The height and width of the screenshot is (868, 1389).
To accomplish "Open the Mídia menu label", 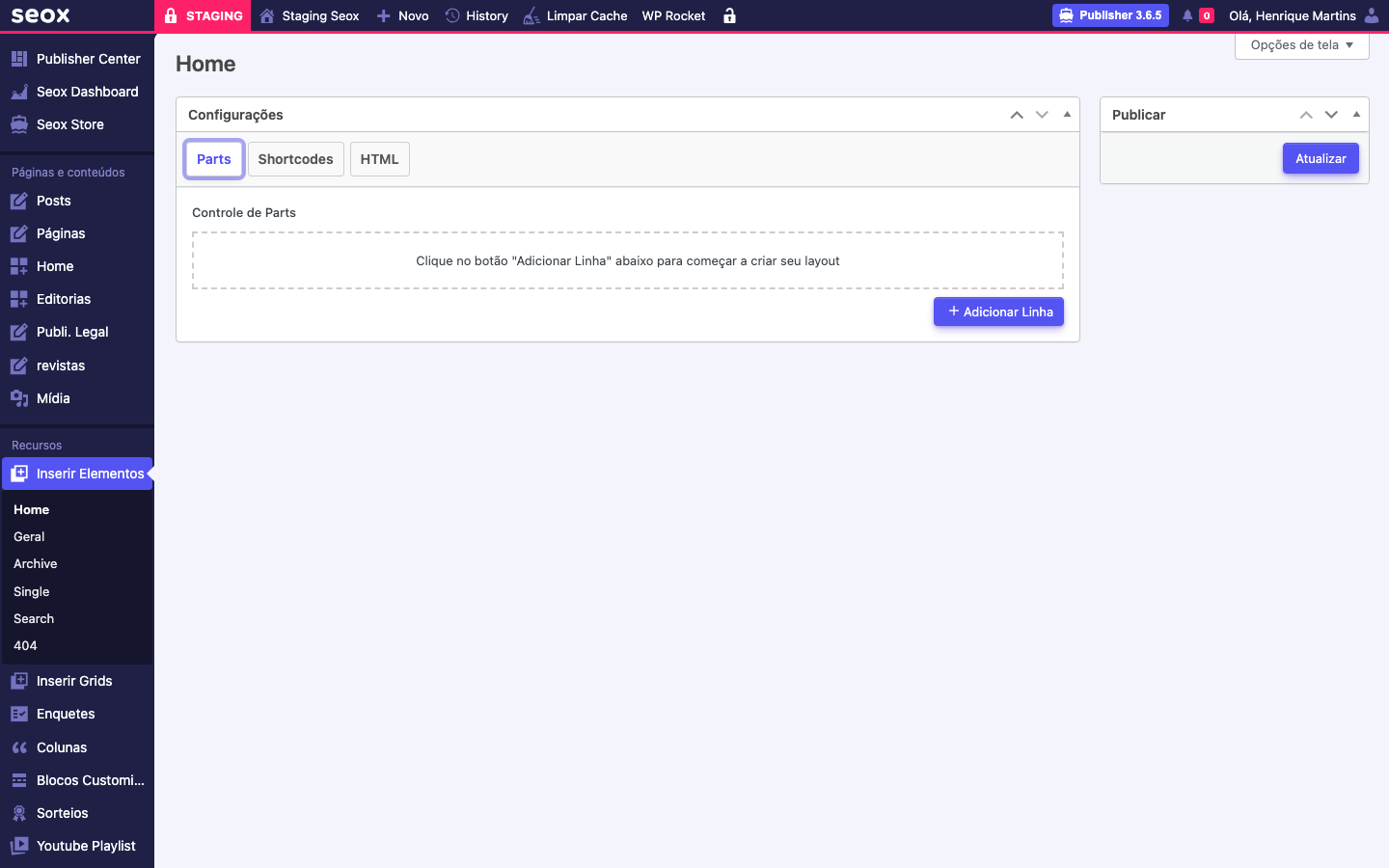I will [53, 398].
